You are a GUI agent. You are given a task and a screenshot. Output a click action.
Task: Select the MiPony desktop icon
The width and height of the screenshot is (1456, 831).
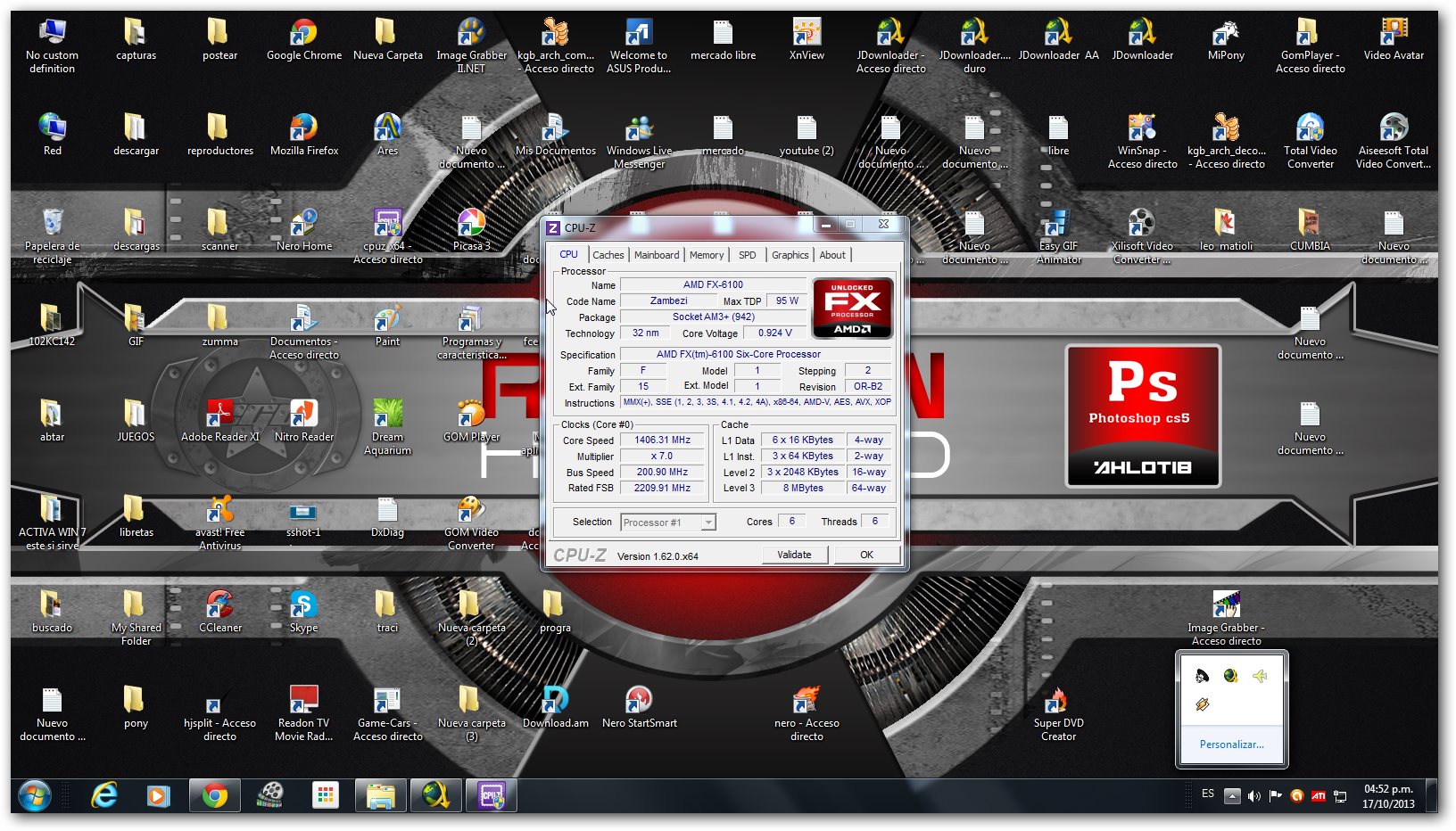pos(1227,40)
